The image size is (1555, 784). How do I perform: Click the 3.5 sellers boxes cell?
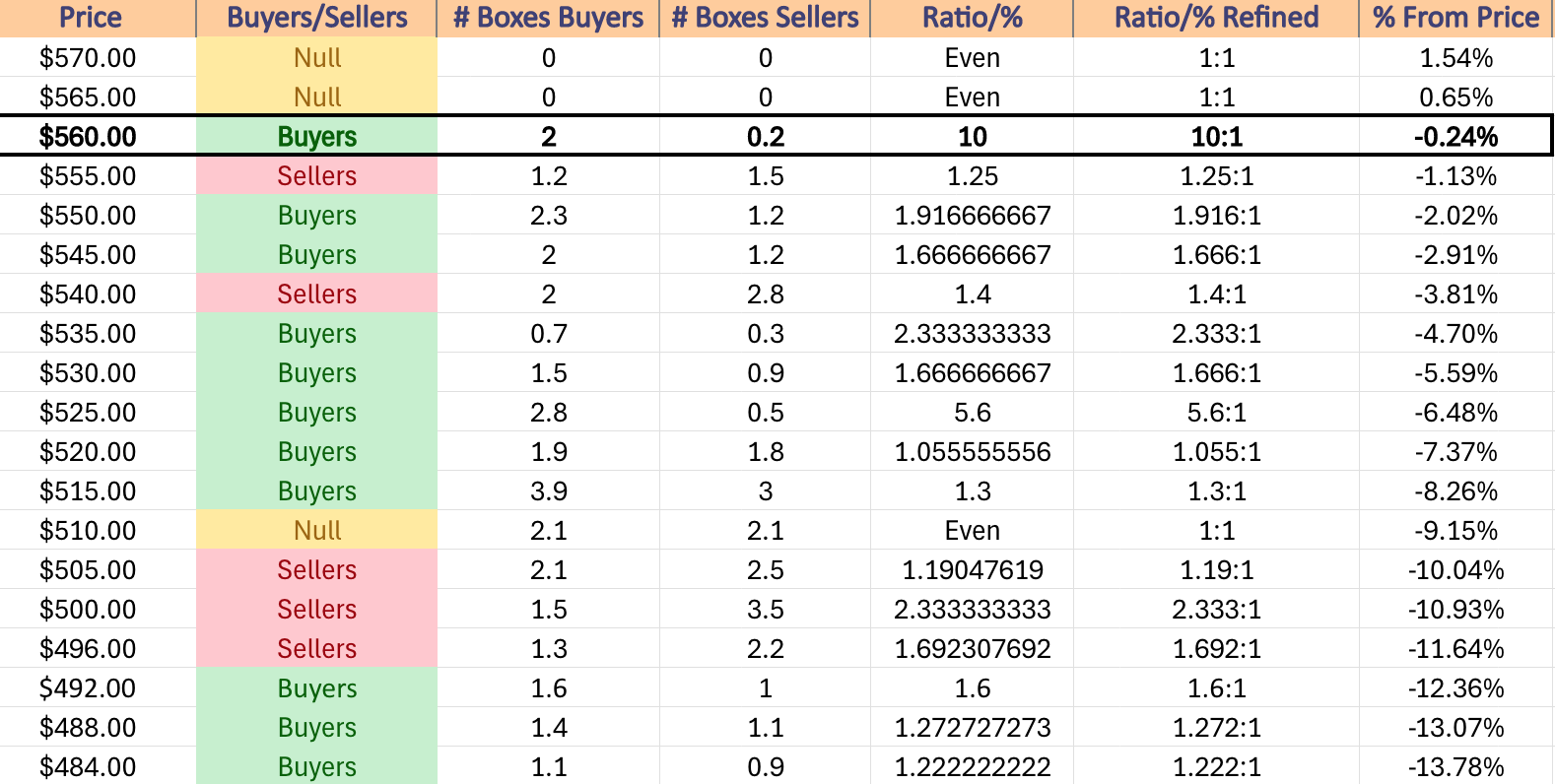[x=765, y=609]
